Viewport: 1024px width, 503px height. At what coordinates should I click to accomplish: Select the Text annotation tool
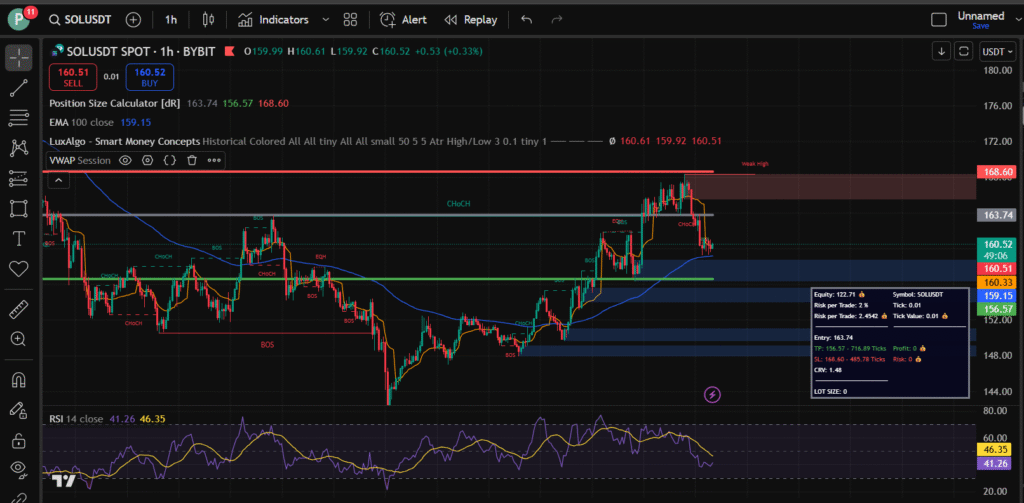point(19,238)
